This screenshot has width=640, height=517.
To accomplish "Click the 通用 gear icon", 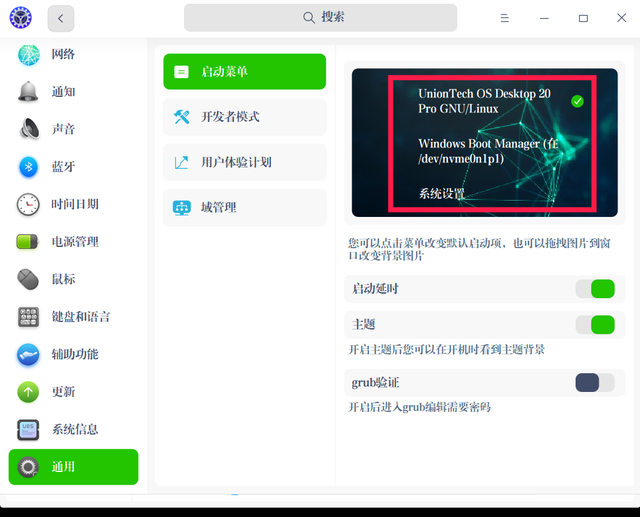I will point(28,467).
